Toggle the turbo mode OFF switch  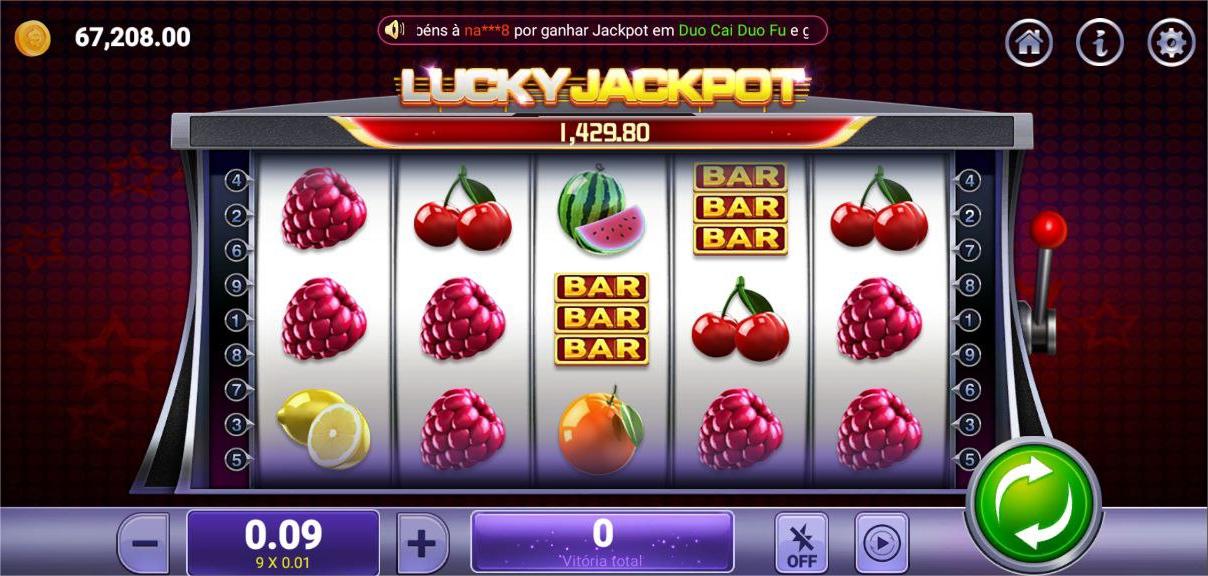[x=801, y=543]
